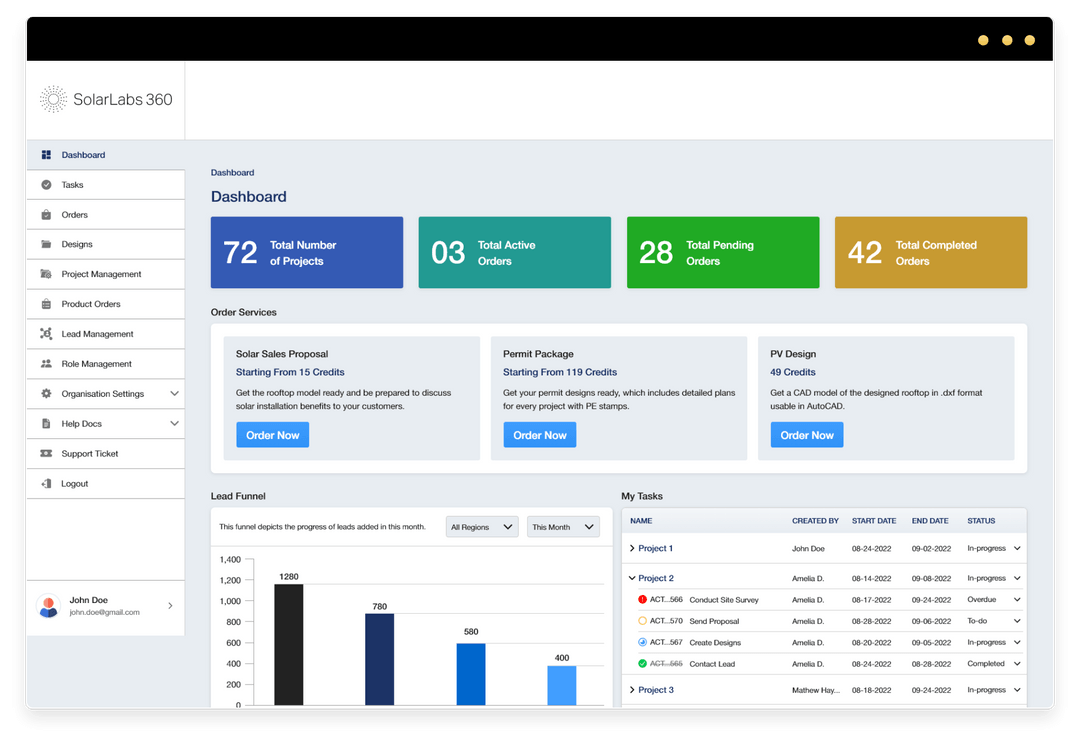The image size is (1080, 743).
Task: Select Product Orders menu item
Action: 91,304
